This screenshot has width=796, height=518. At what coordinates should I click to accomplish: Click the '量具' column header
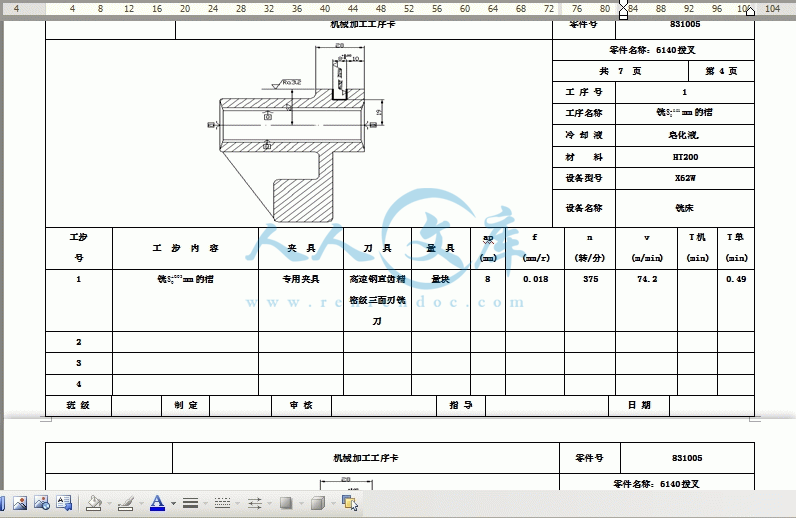(441, 248)
